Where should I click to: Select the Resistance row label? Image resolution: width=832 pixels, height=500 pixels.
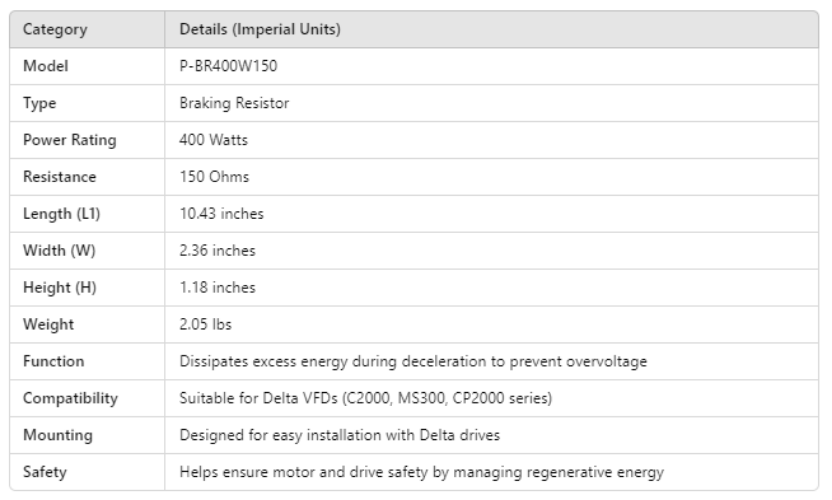[60, 177]
